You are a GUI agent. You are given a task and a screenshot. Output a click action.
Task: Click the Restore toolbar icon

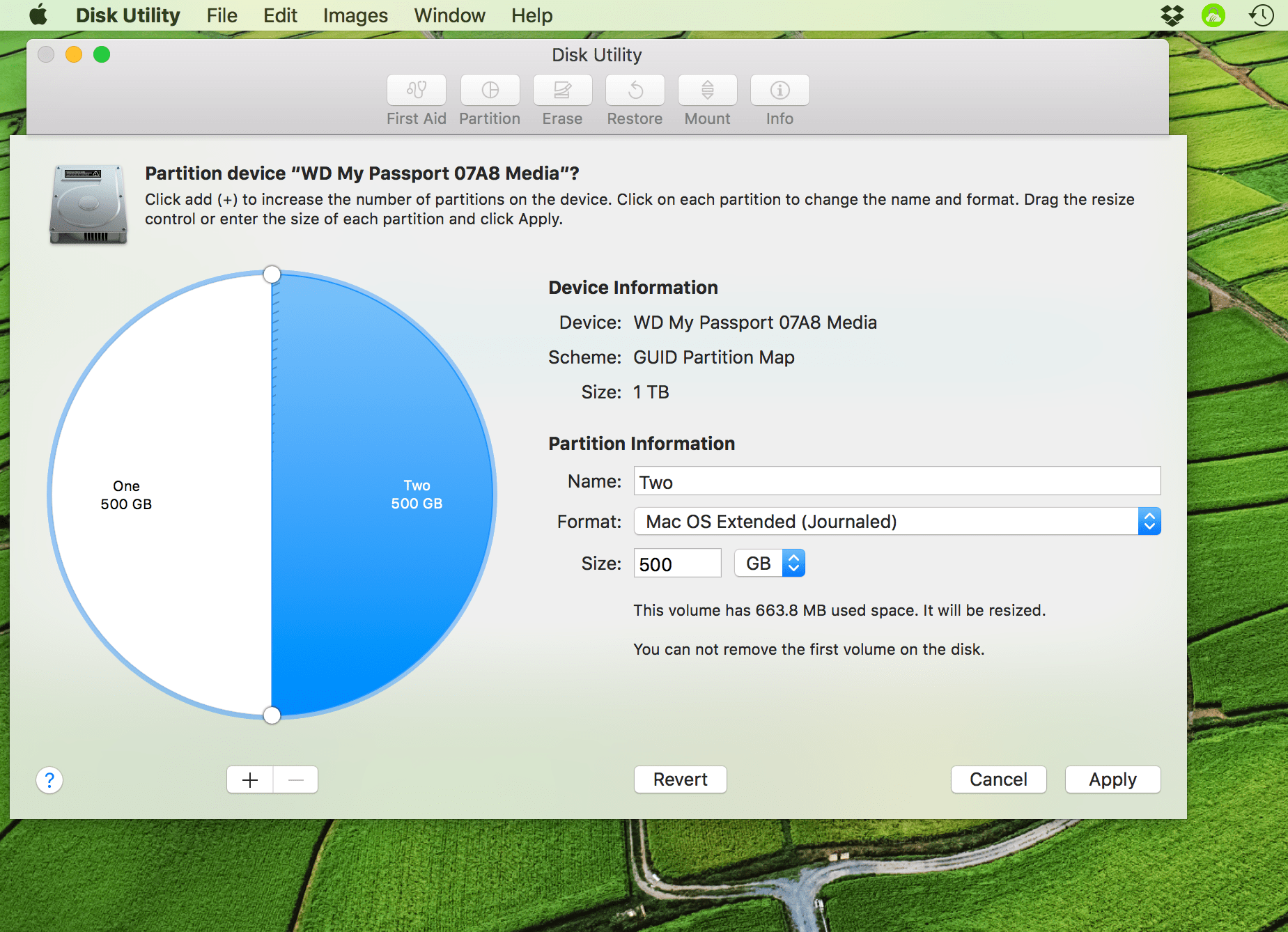[x=635, y=90]
